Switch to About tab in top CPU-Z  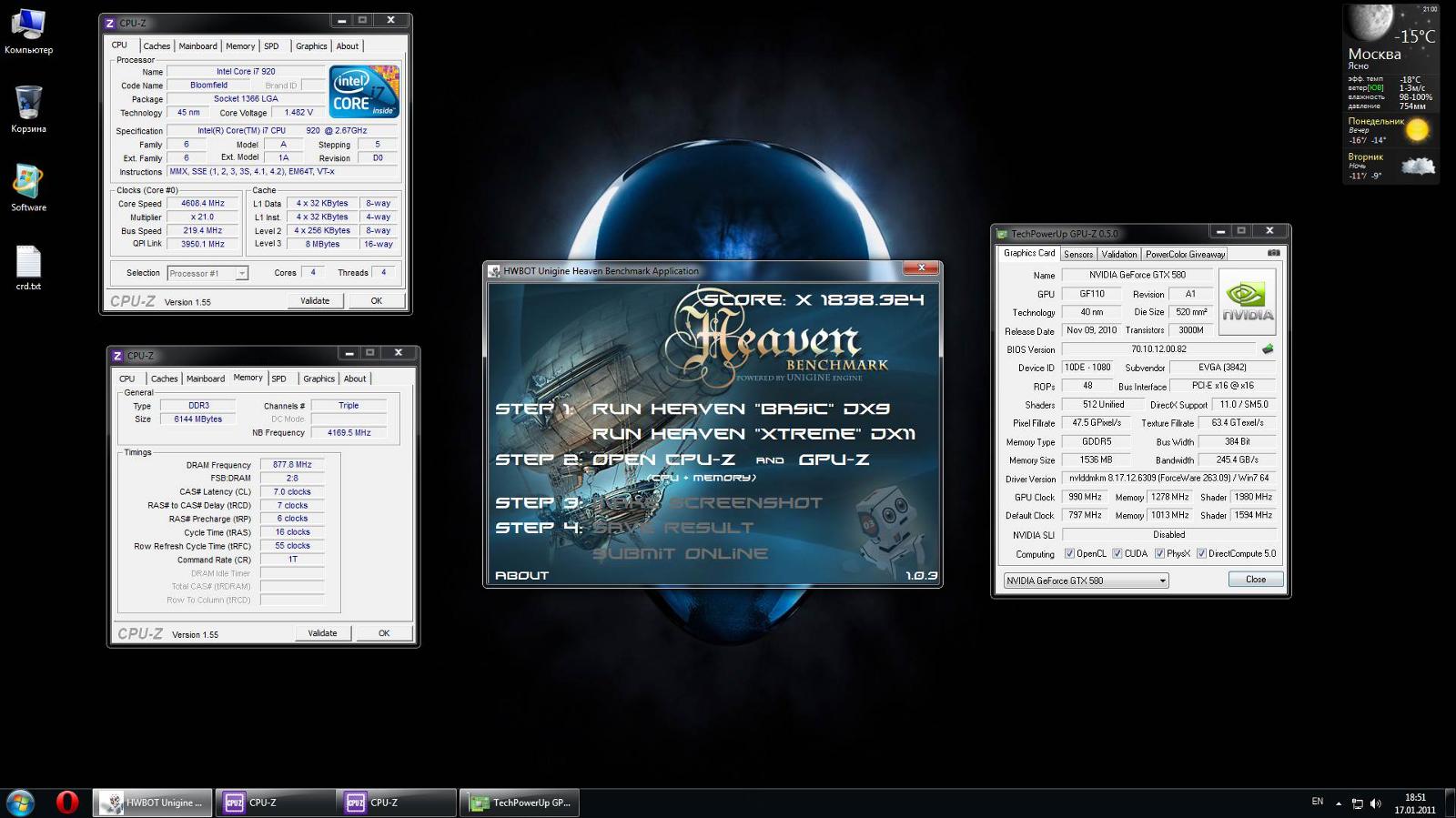click(x=348, y=46)
